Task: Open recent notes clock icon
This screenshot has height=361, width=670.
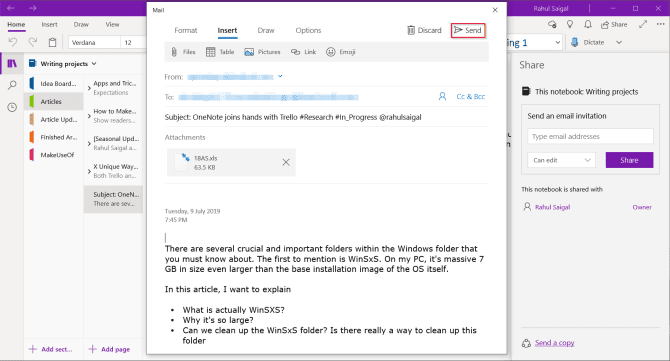Action: 12,107
